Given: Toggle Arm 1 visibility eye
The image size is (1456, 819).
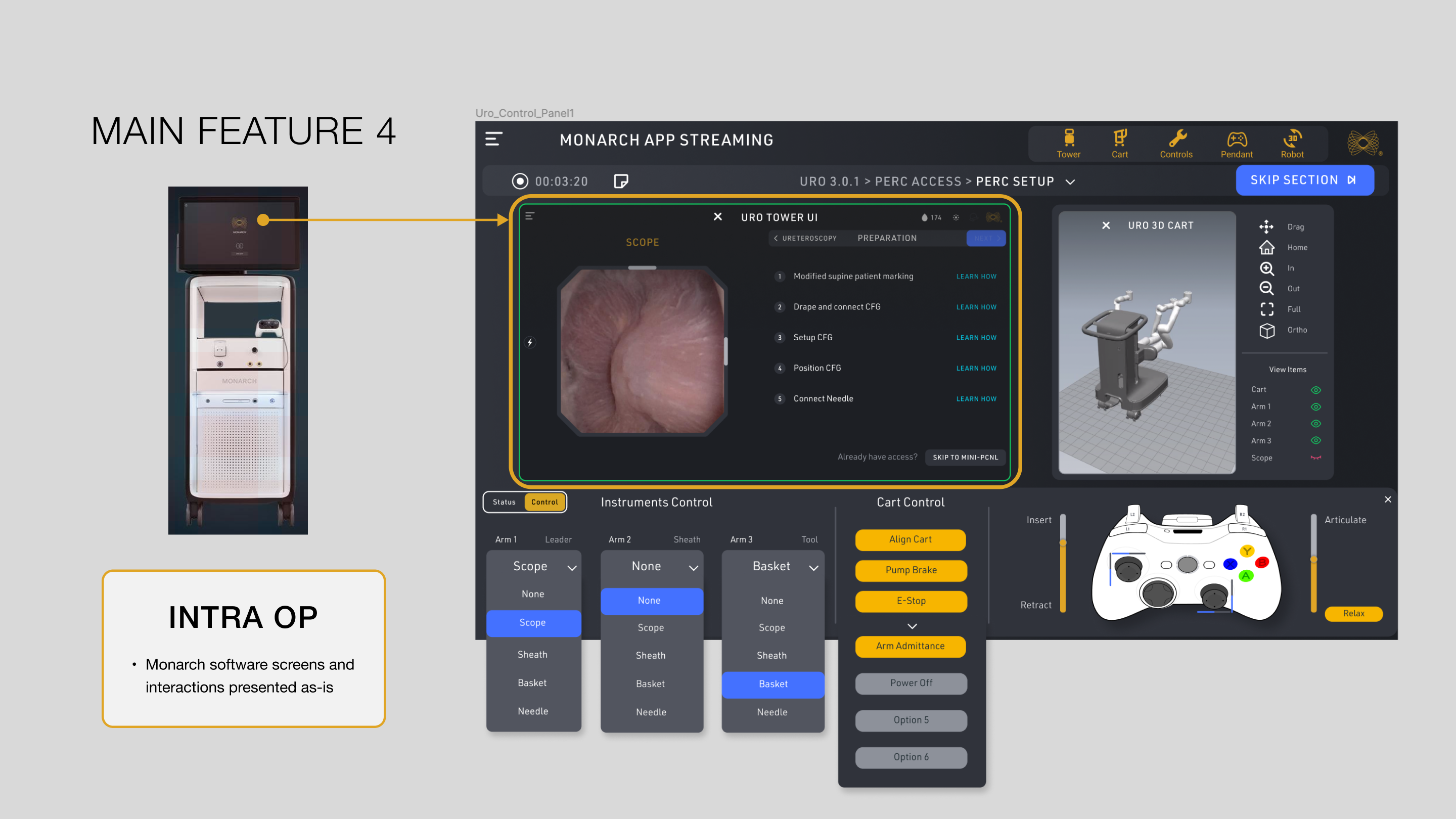Looking at the screenshot, I should click(1315, 407).
